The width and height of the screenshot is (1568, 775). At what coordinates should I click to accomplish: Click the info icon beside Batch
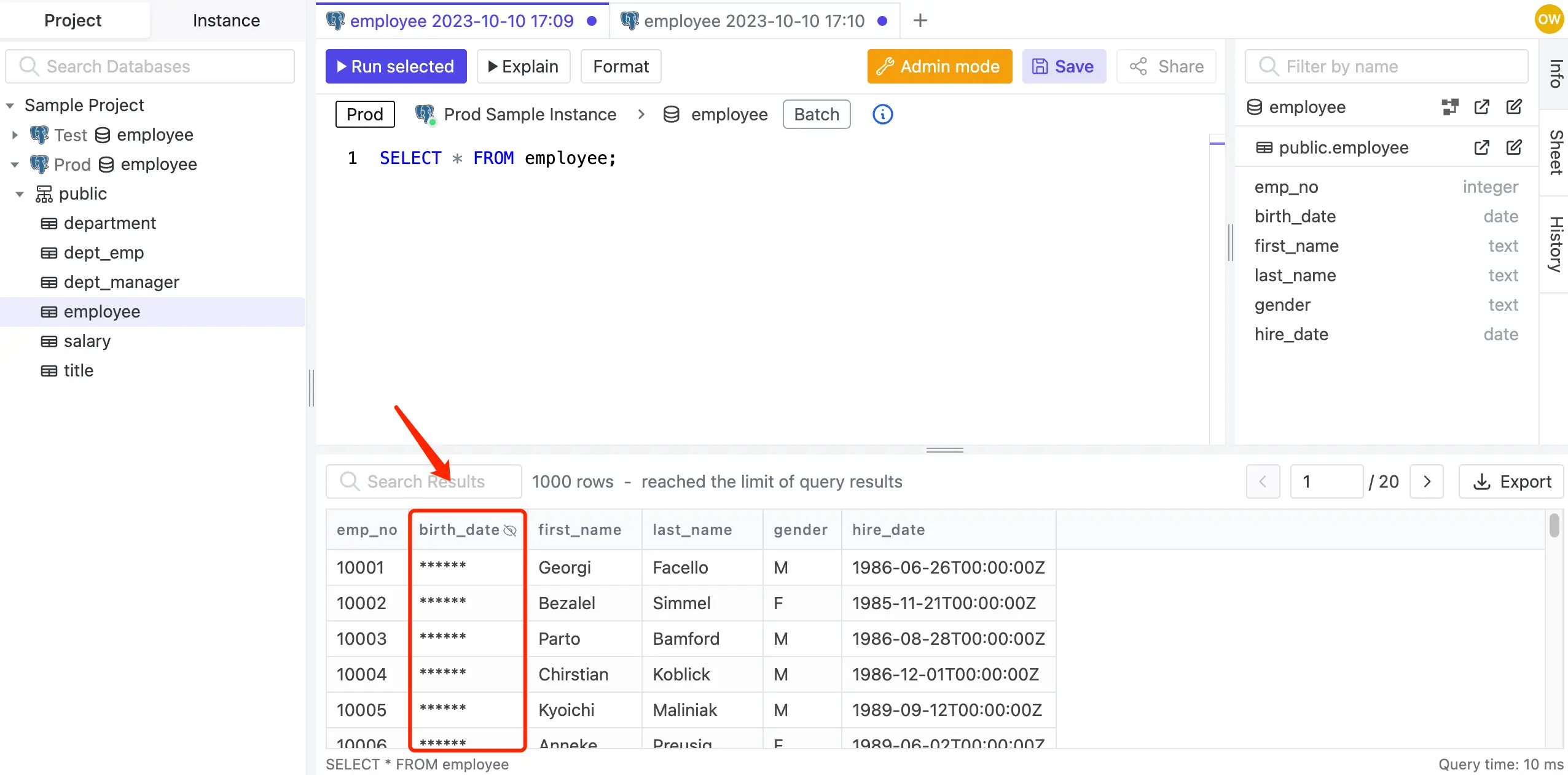pyautogui.click(x=882, y=114)
